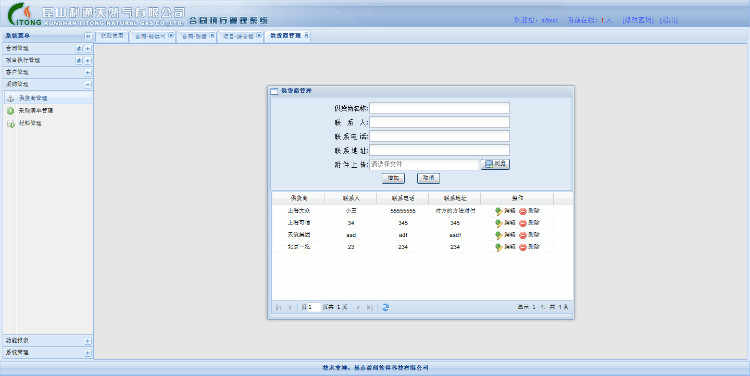
Task: Collapse the left navigation menu with its double-arrow button
Action: (x=88, y=36)
